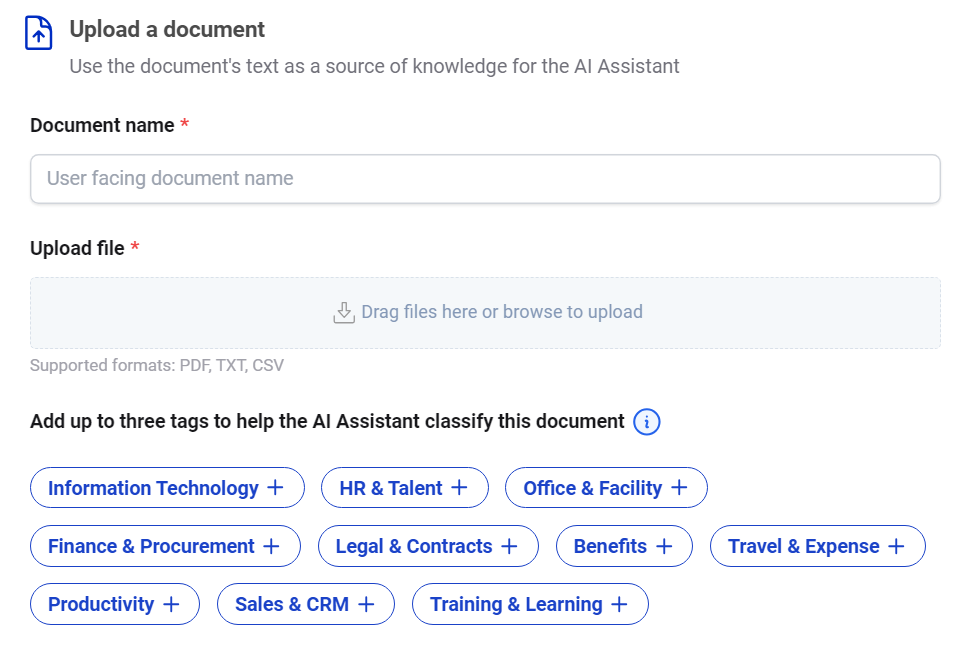Click the 'Upload file' label

(78, 248)
